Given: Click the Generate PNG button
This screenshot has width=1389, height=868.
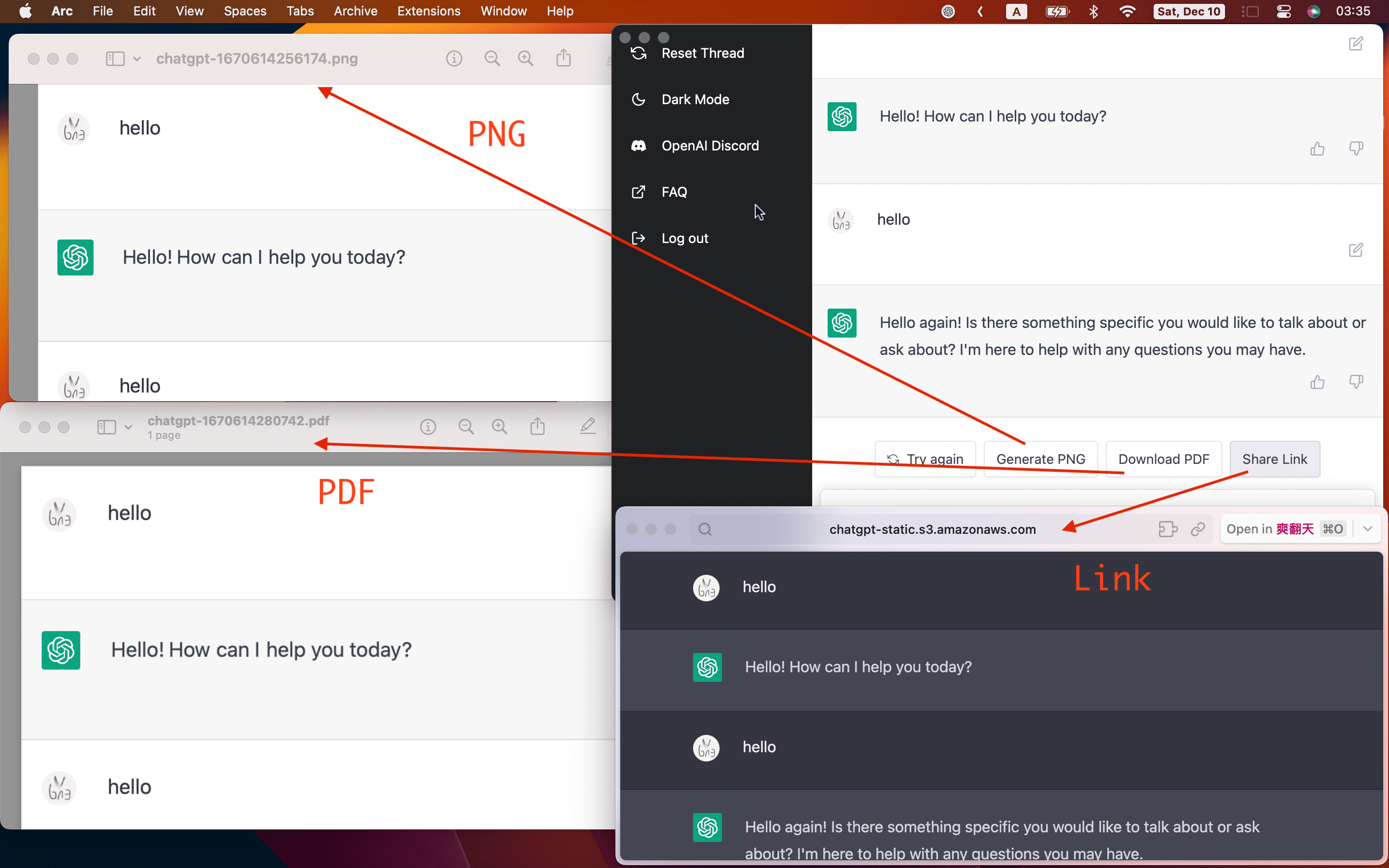Looking at the screenshot, I should click(1040, 459).
